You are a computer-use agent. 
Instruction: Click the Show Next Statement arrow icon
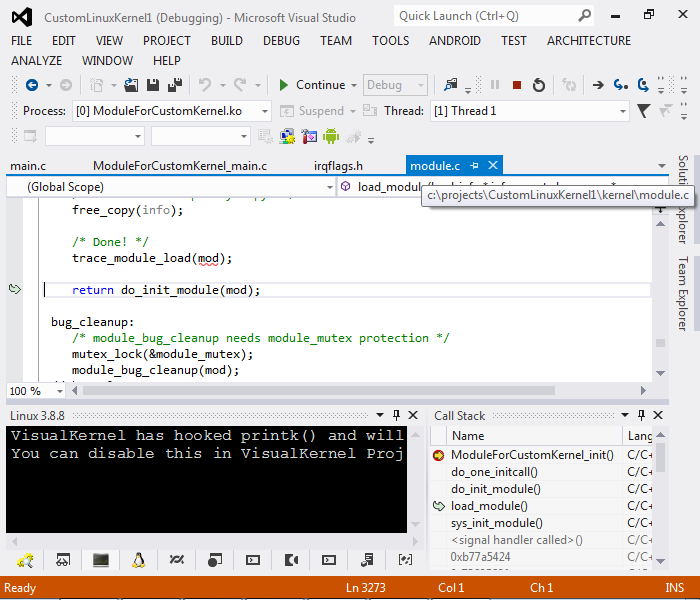pyautogui.click(x=598, y=85)
